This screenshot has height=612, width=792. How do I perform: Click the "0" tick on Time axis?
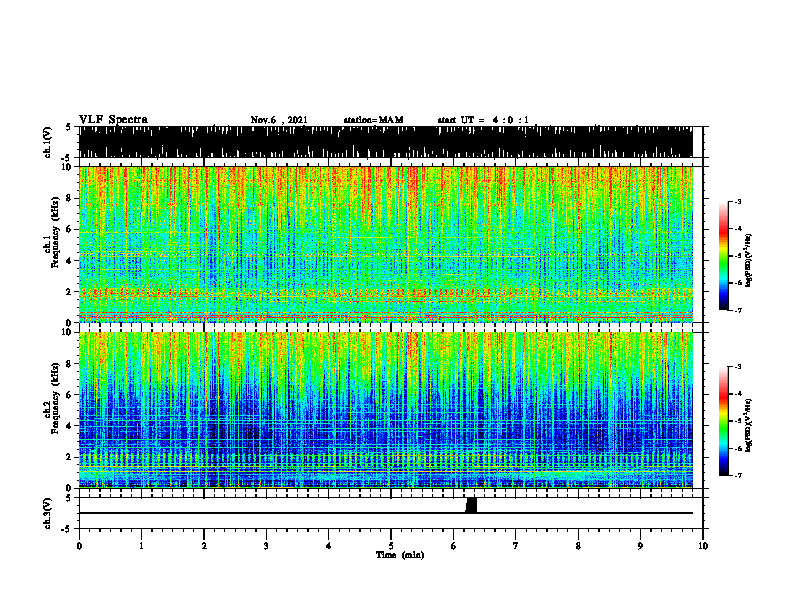79,546
